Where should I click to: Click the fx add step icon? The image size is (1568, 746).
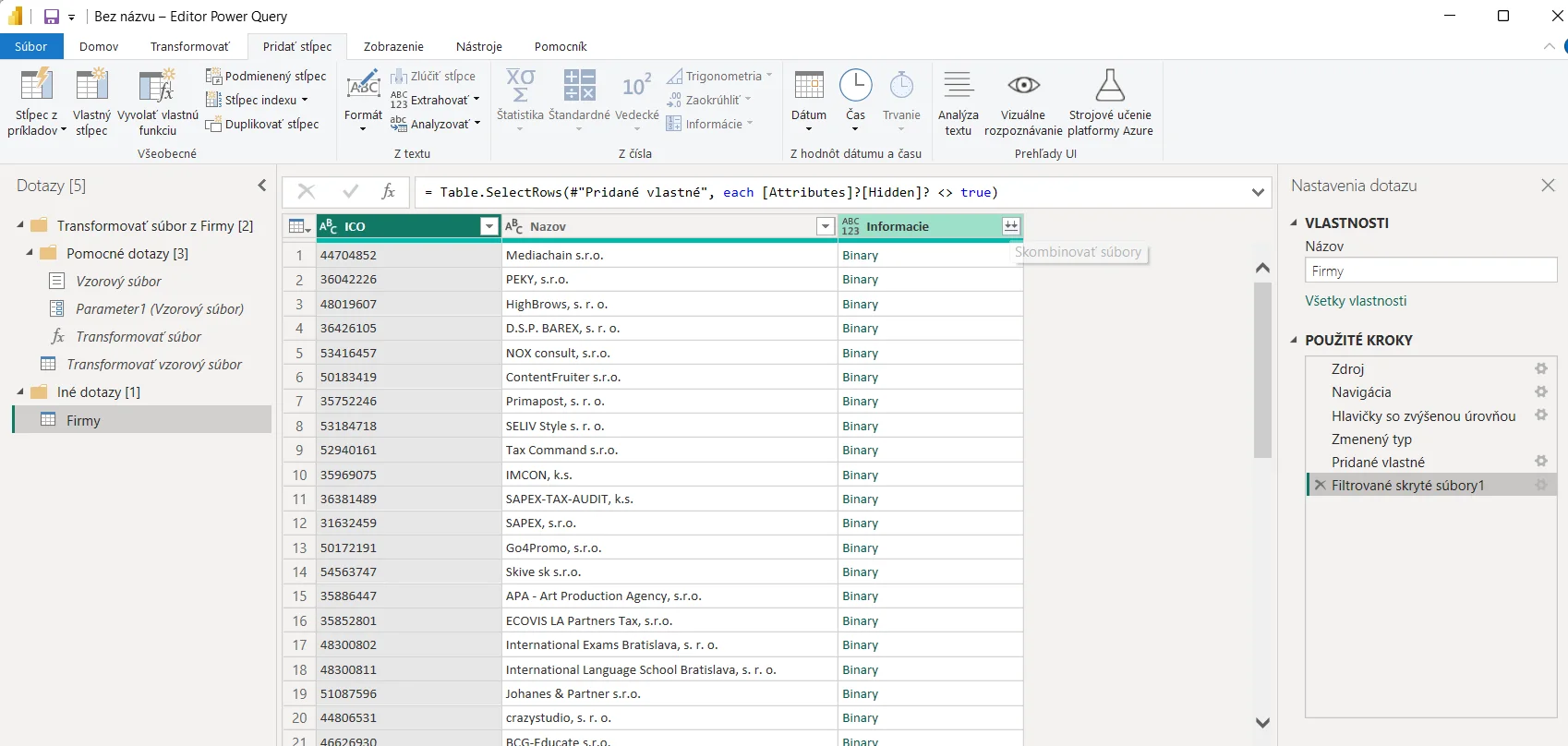click(389, 192)
